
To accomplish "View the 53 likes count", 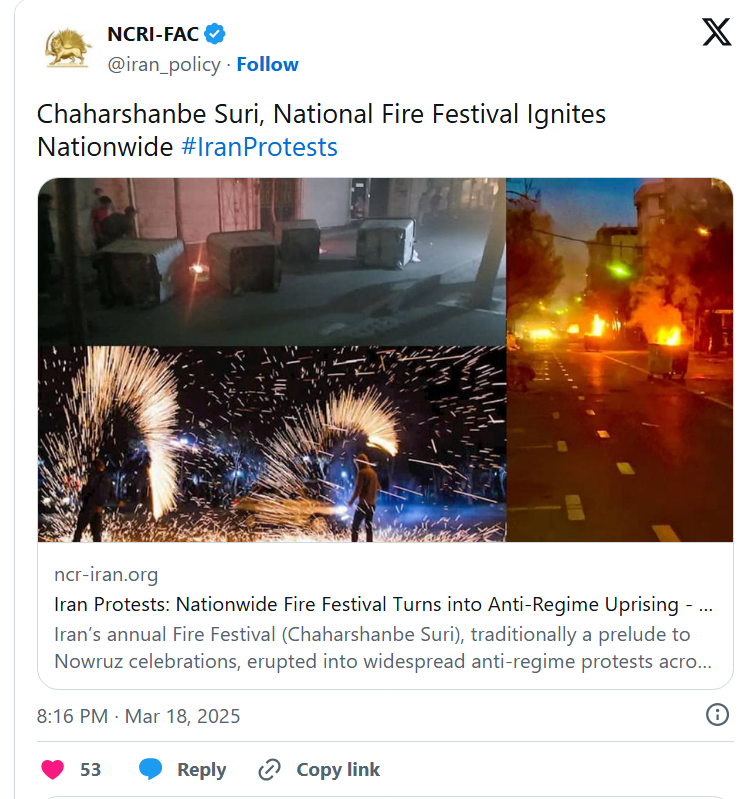I will [x=91, y=769].
